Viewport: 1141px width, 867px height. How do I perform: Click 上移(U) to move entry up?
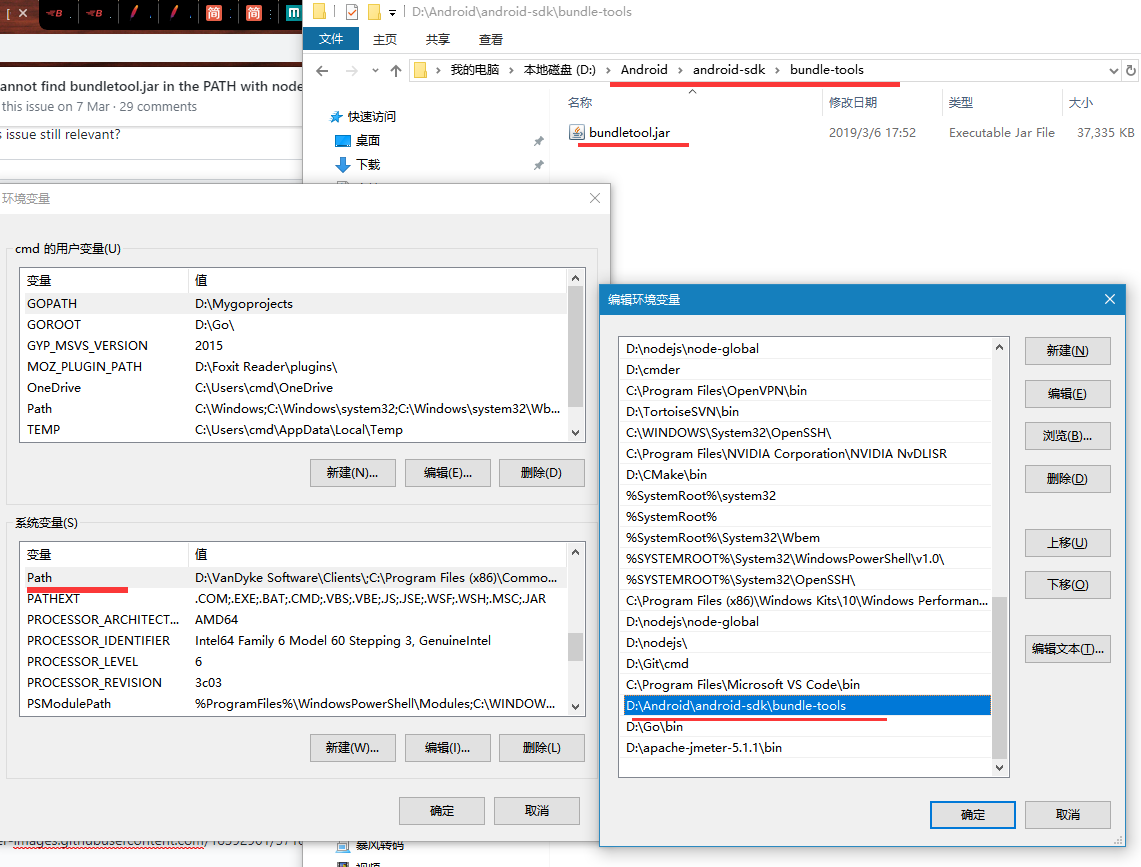(1067, 543)
